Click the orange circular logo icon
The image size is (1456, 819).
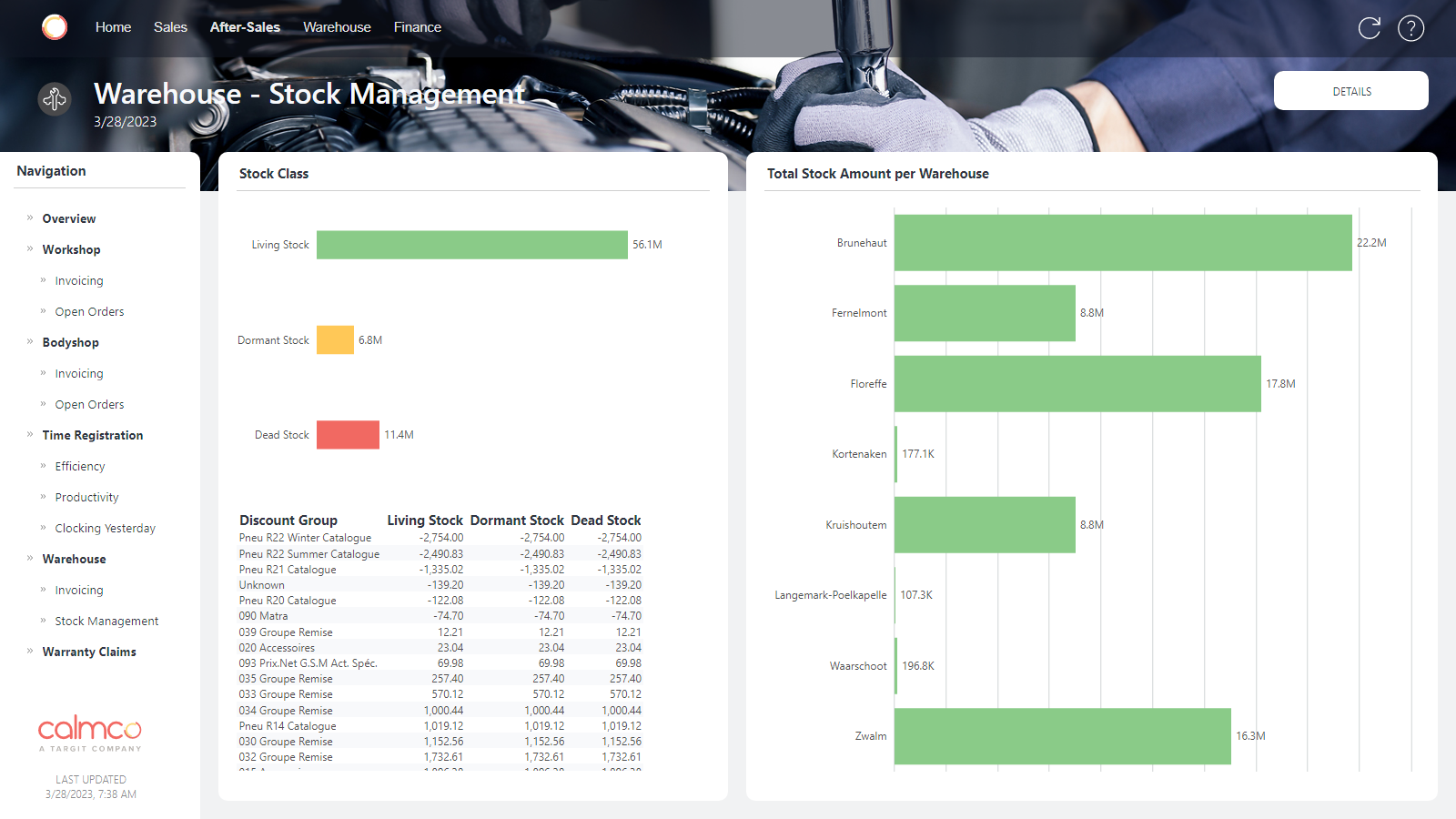point(55,27)
